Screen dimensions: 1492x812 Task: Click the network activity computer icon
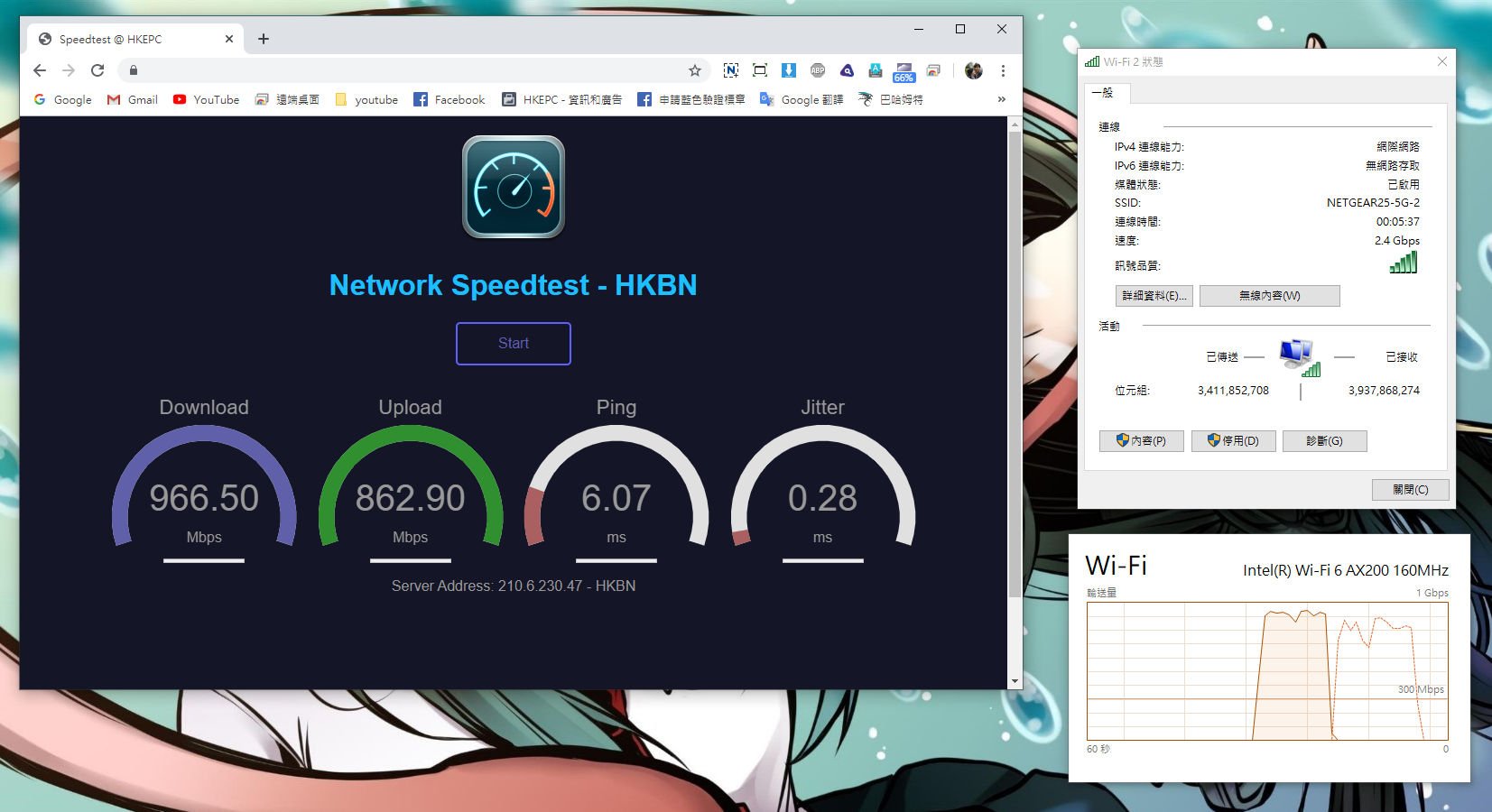pos(1300,357)
